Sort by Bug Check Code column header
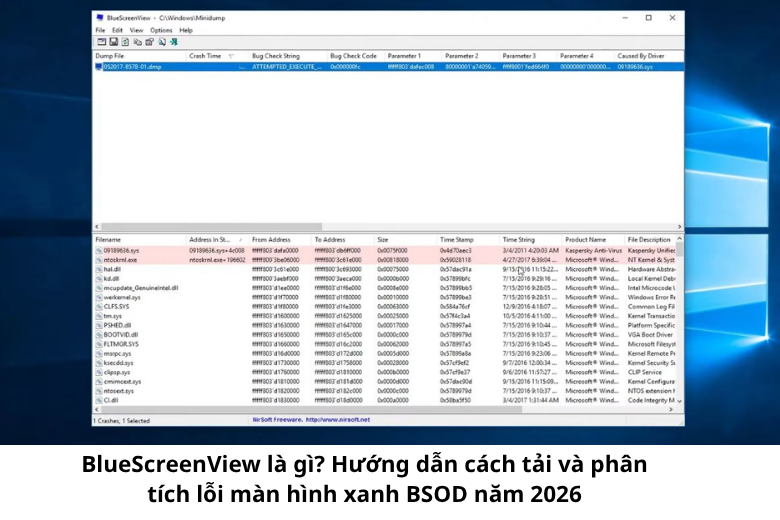Screen dimensions: 780x520 pos(356,56)
